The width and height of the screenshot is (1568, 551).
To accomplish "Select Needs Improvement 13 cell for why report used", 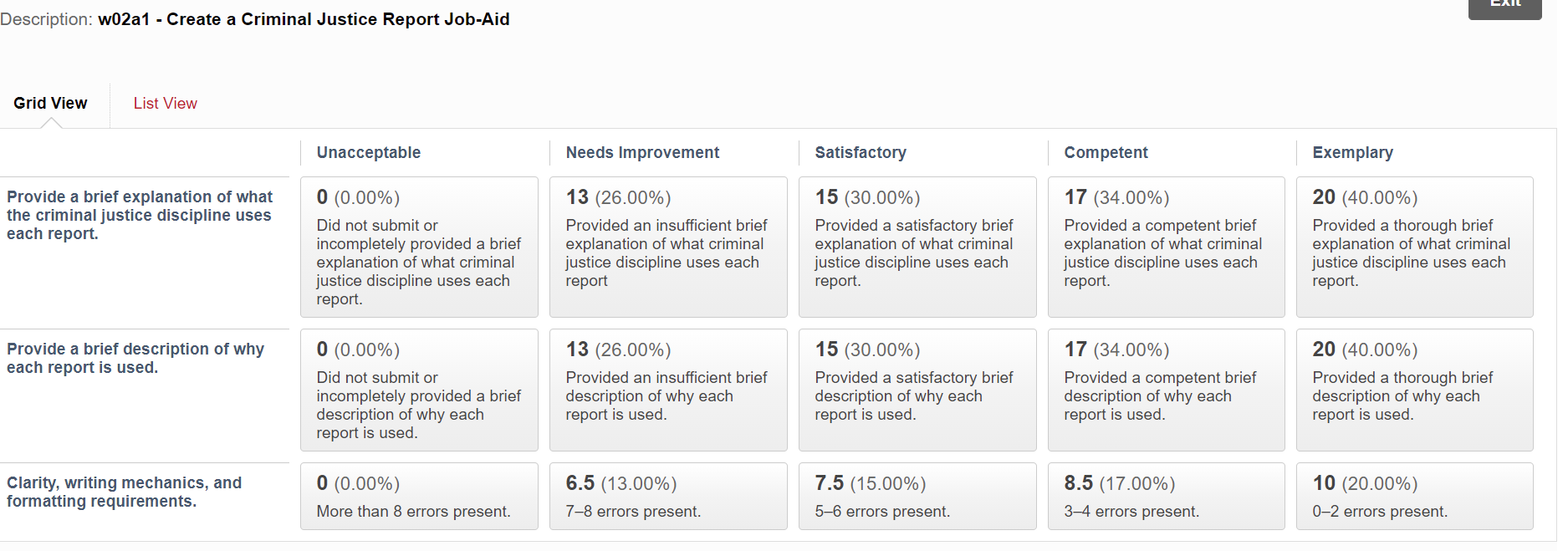I will click(x=668, y=390).
